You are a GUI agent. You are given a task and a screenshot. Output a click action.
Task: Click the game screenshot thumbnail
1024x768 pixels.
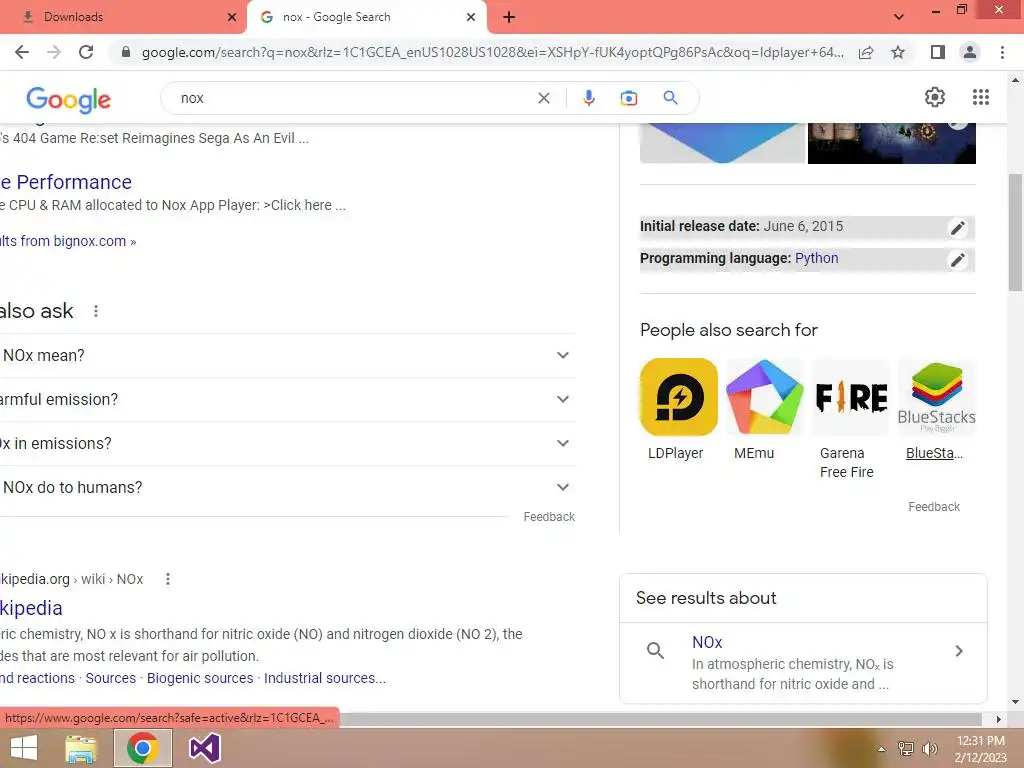[891, 143]
